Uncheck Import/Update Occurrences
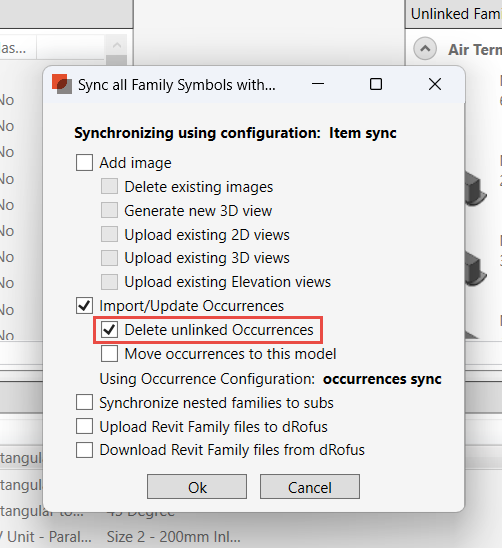Viewport: 502px width, 548px height. tap(84, 305)
